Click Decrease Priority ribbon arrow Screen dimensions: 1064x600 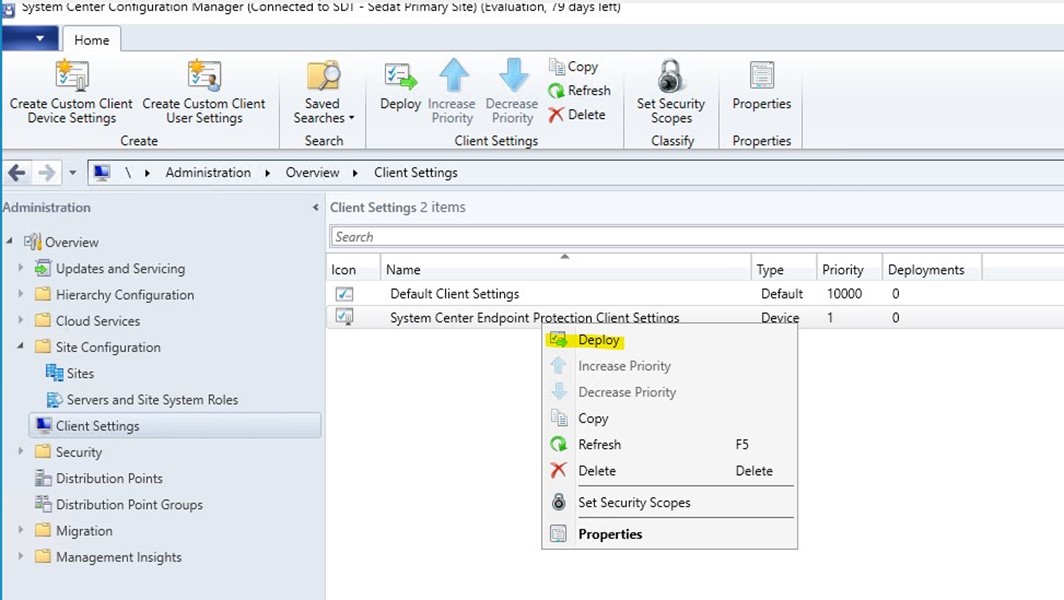point(513,75)
